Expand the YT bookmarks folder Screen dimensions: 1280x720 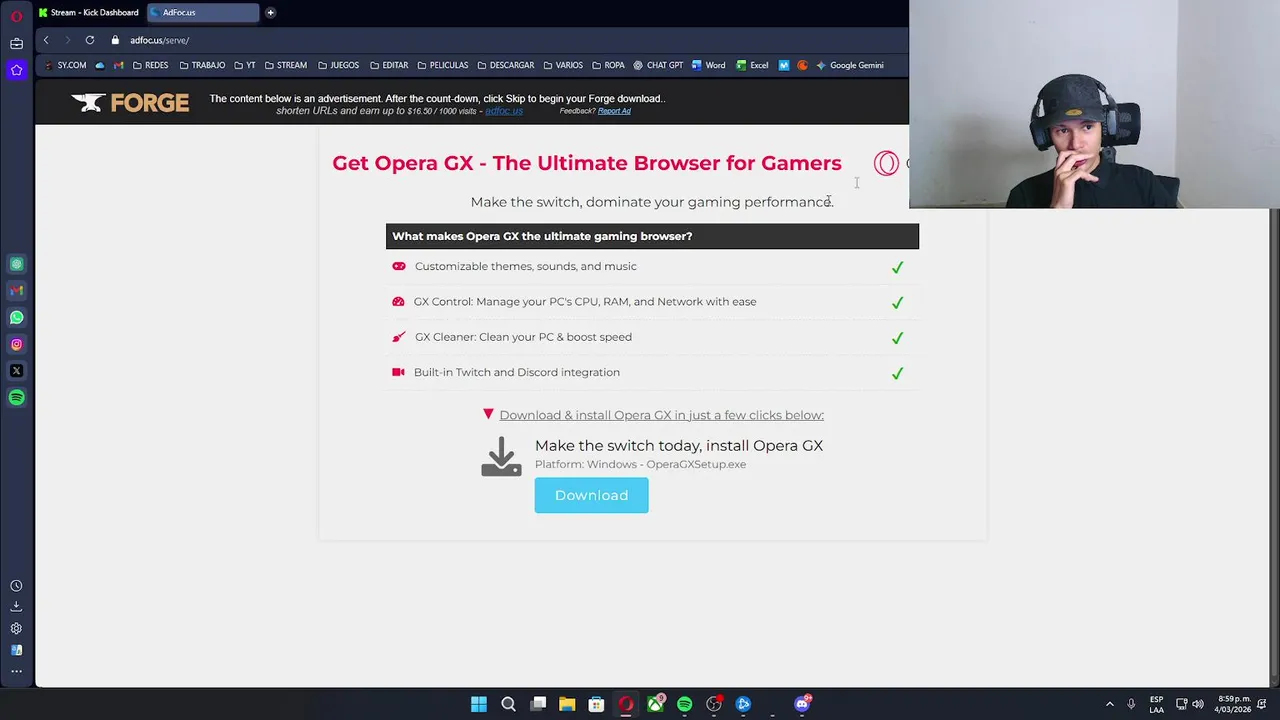coord(245,65)
